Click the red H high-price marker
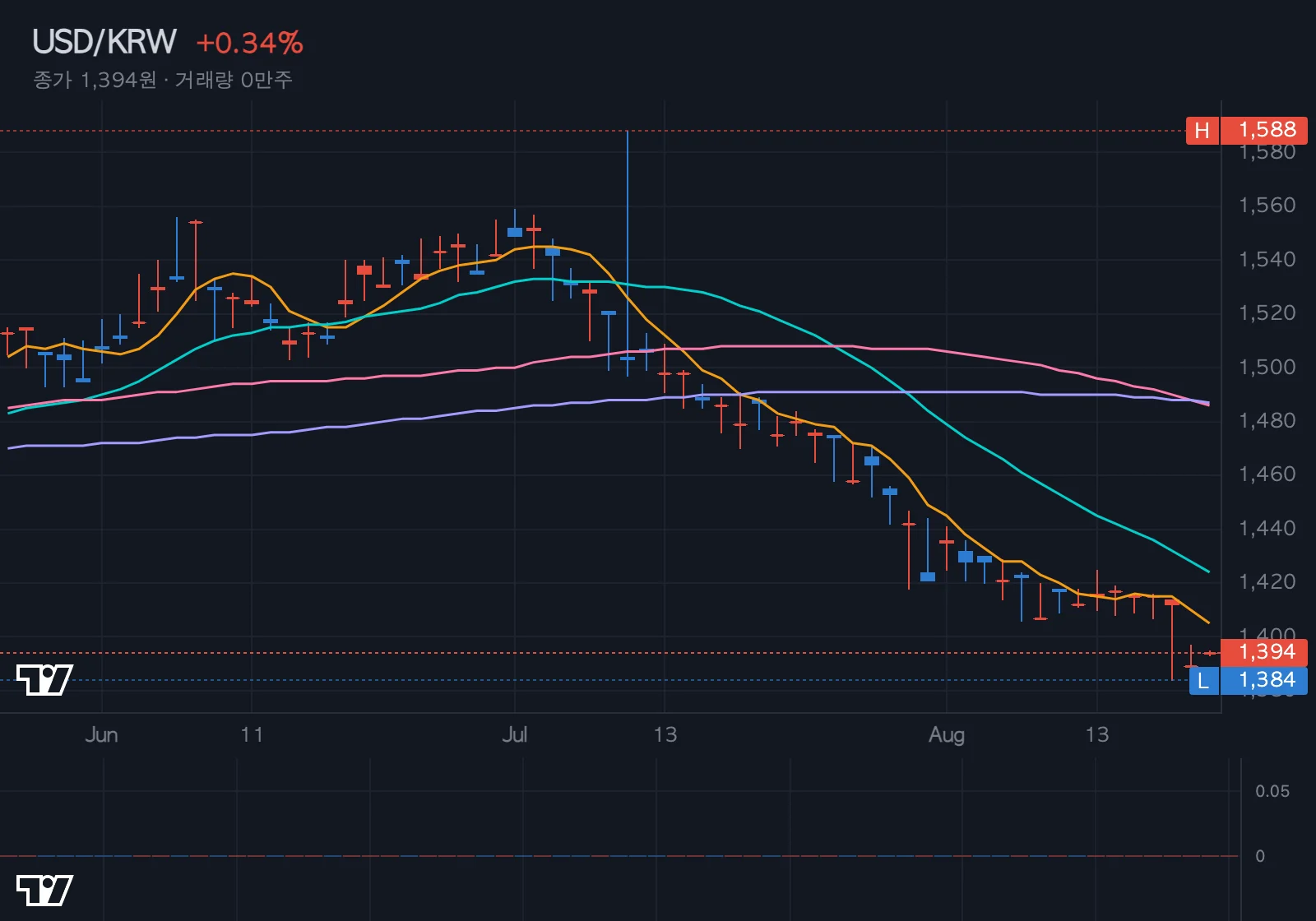Image resolution: width=1316 pixels, height=921 pixels. tap(1202, 130)
